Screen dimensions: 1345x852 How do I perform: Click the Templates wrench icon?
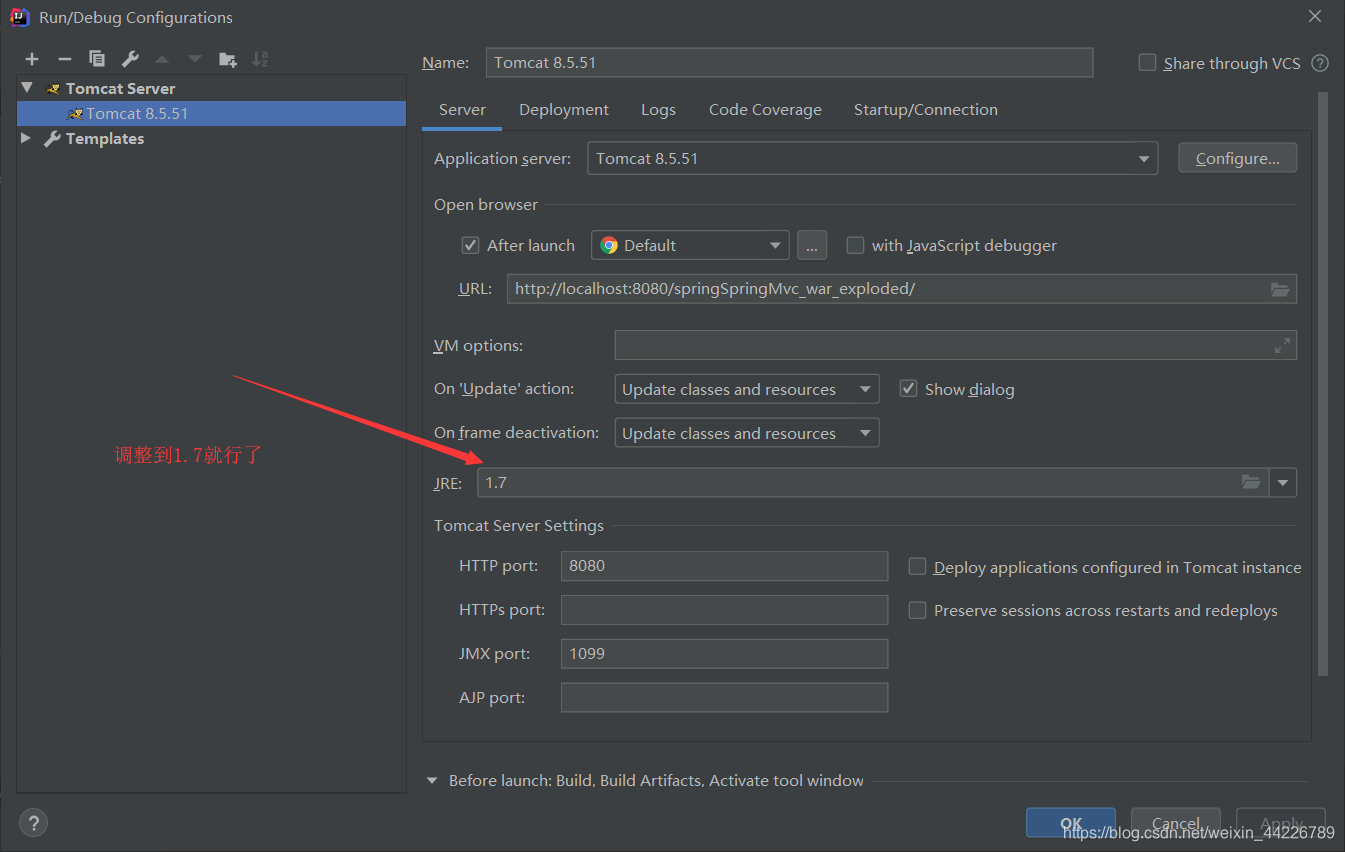coord(53,138)
